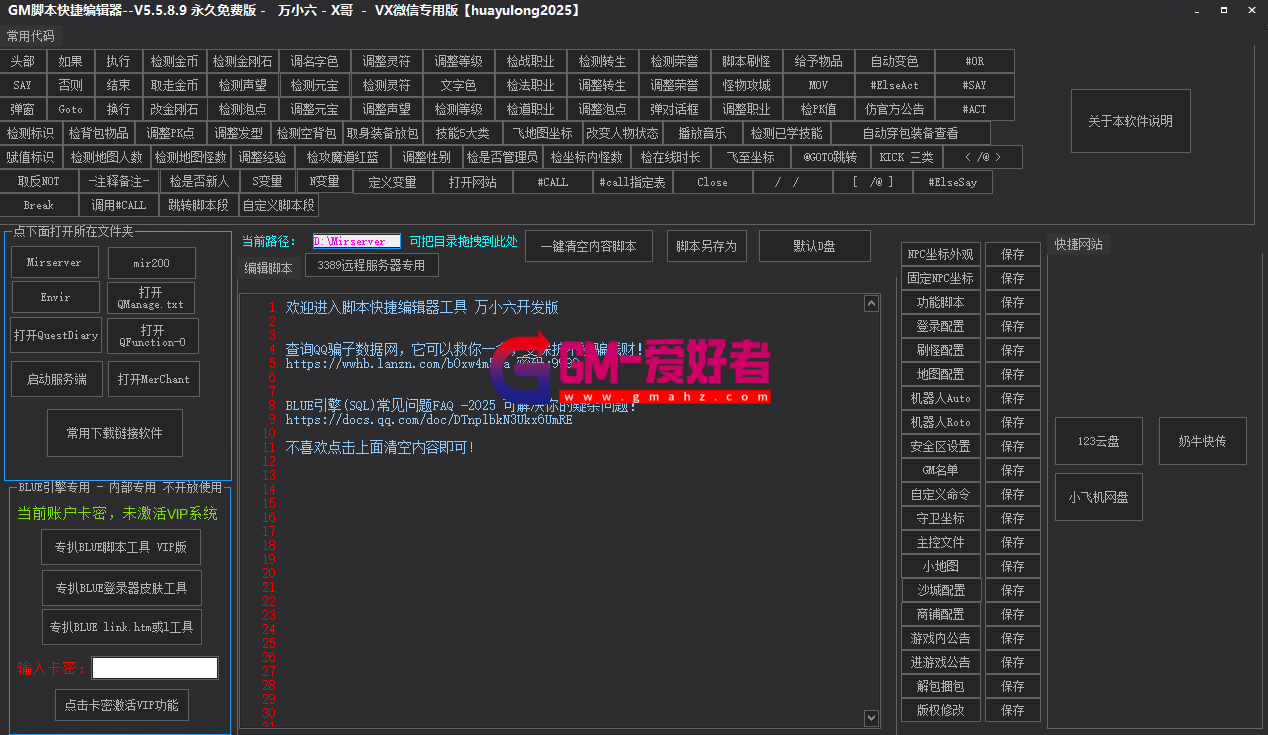Image resolution: width=1268 pixels, height=735 pixels.
Task: Add the 检测金币 check
Action: 174,61
